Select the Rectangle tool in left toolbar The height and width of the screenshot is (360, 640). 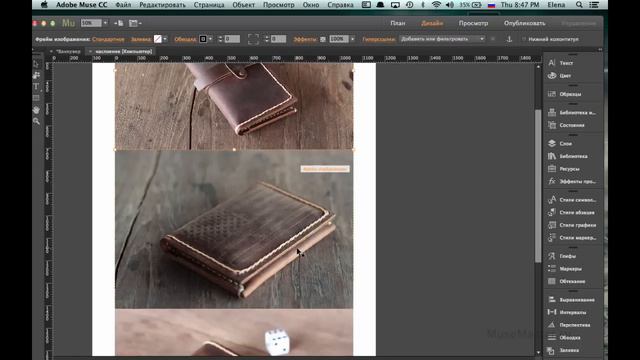coord(36,98)
